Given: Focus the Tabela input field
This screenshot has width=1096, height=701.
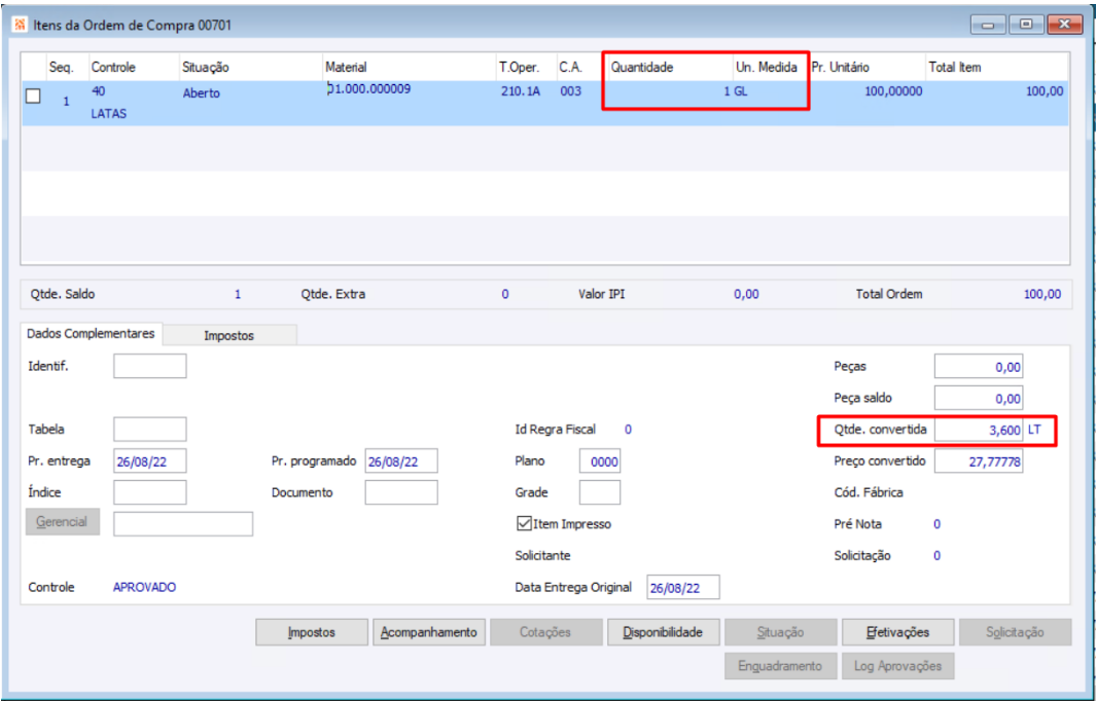Looking at the screenshot, I should pos(150,429).
